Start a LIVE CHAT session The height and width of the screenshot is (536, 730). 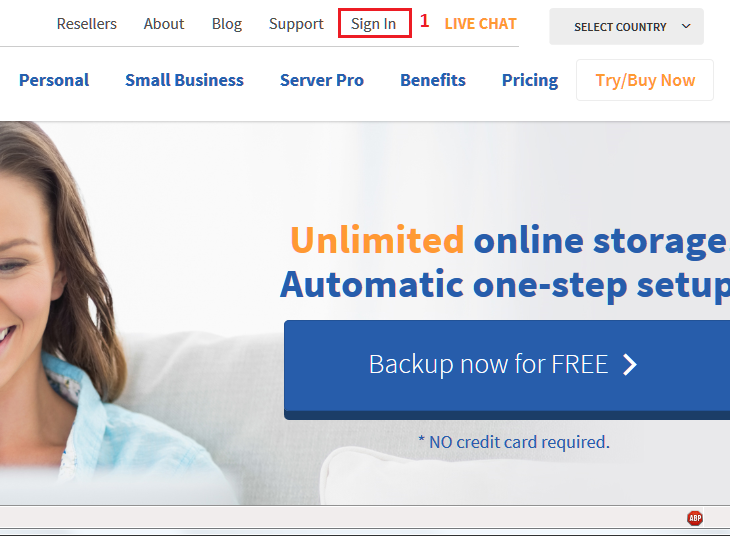[480, 24]
